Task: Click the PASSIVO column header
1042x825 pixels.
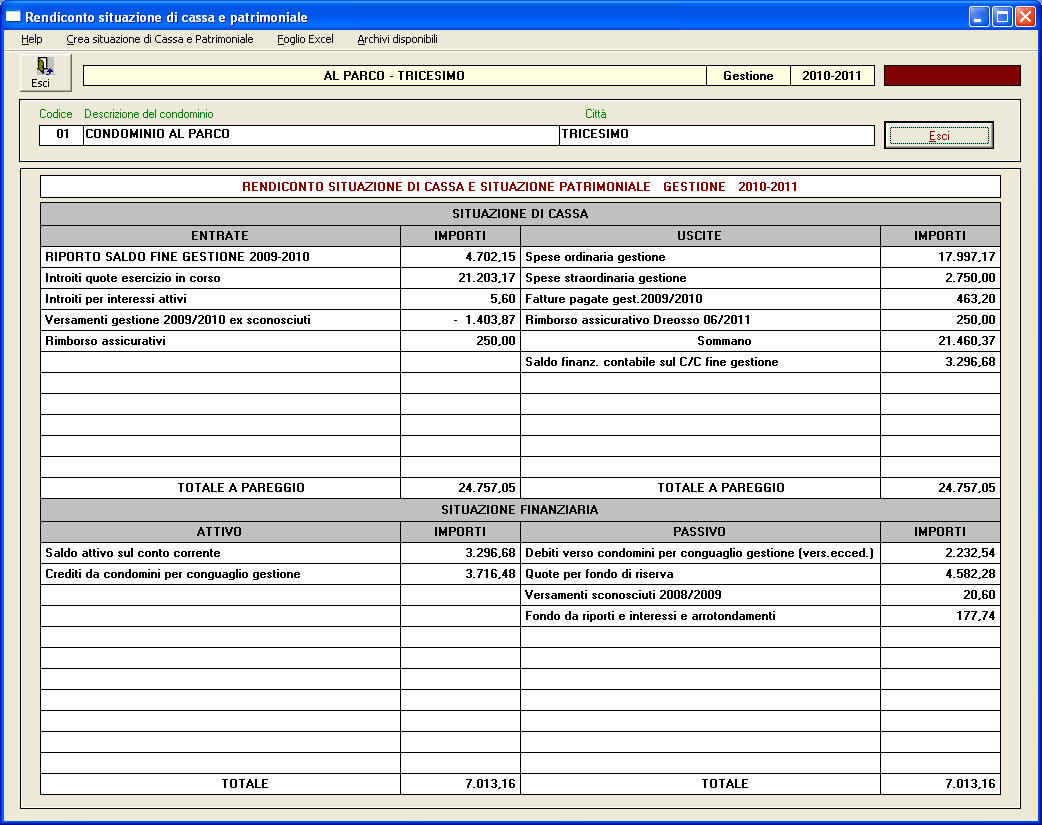Action: pyautogui.click(x=700, y=532)
